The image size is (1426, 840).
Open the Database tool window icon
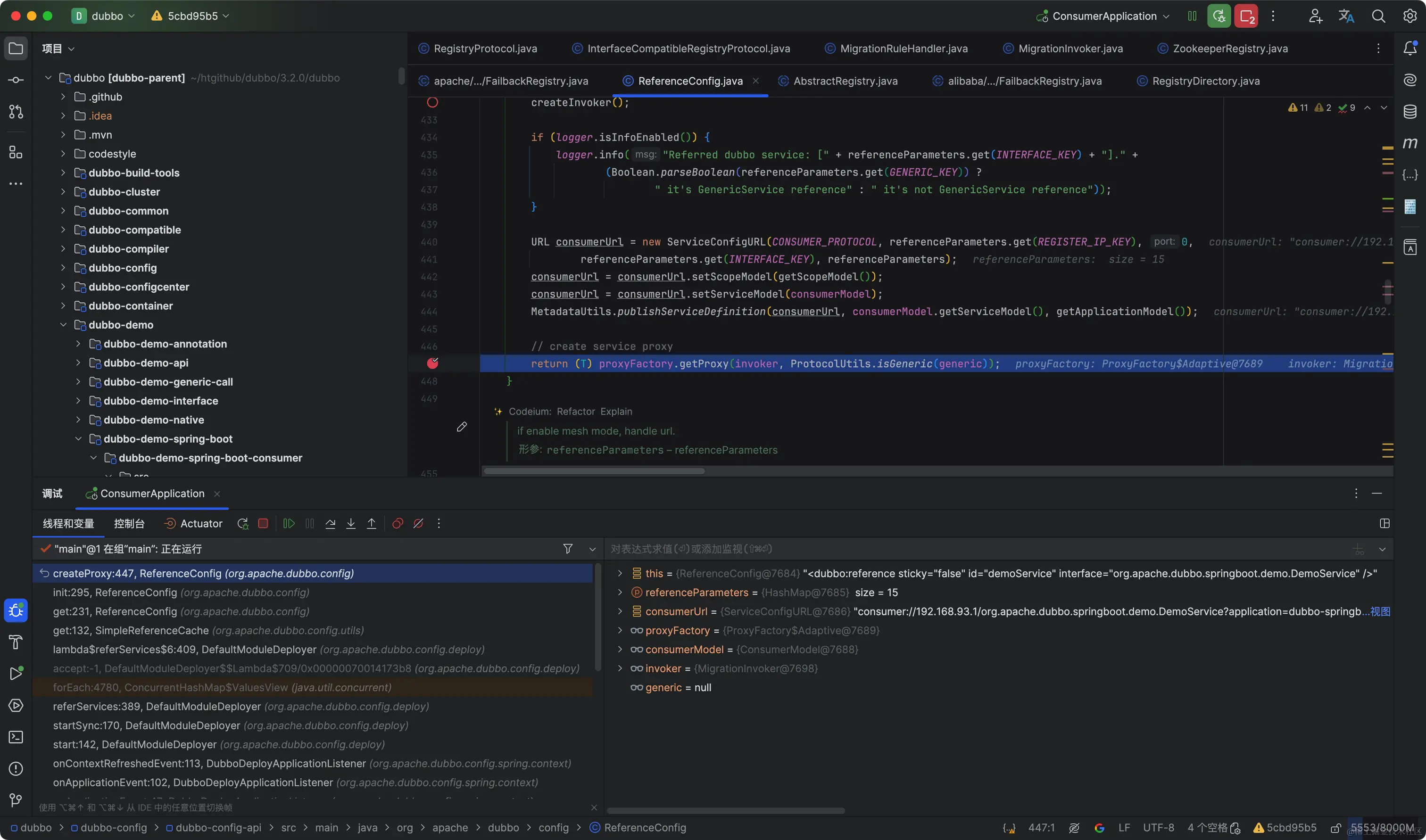(x=1409, y=112)
